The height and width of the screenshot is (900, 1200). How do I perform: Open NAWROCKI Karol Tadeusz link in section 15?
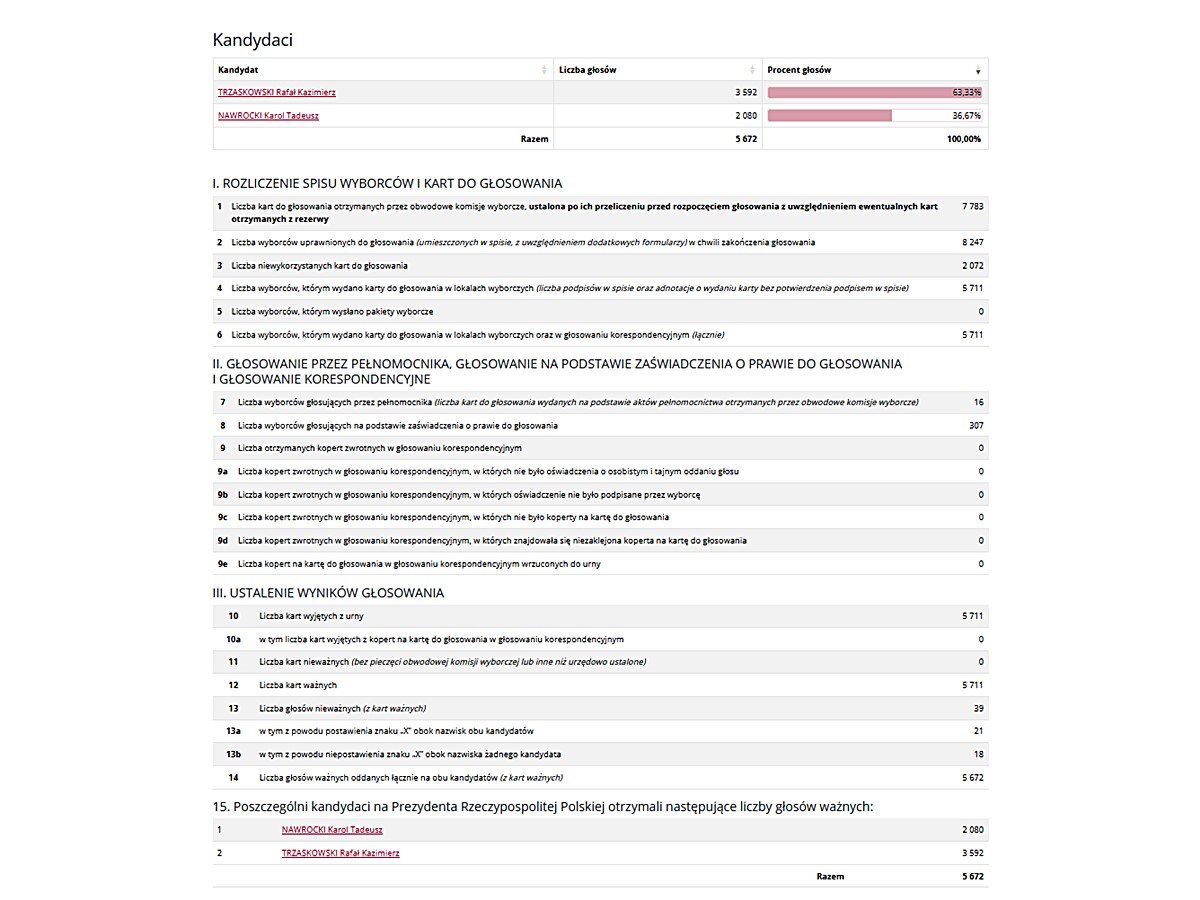(x=332, y=830)
